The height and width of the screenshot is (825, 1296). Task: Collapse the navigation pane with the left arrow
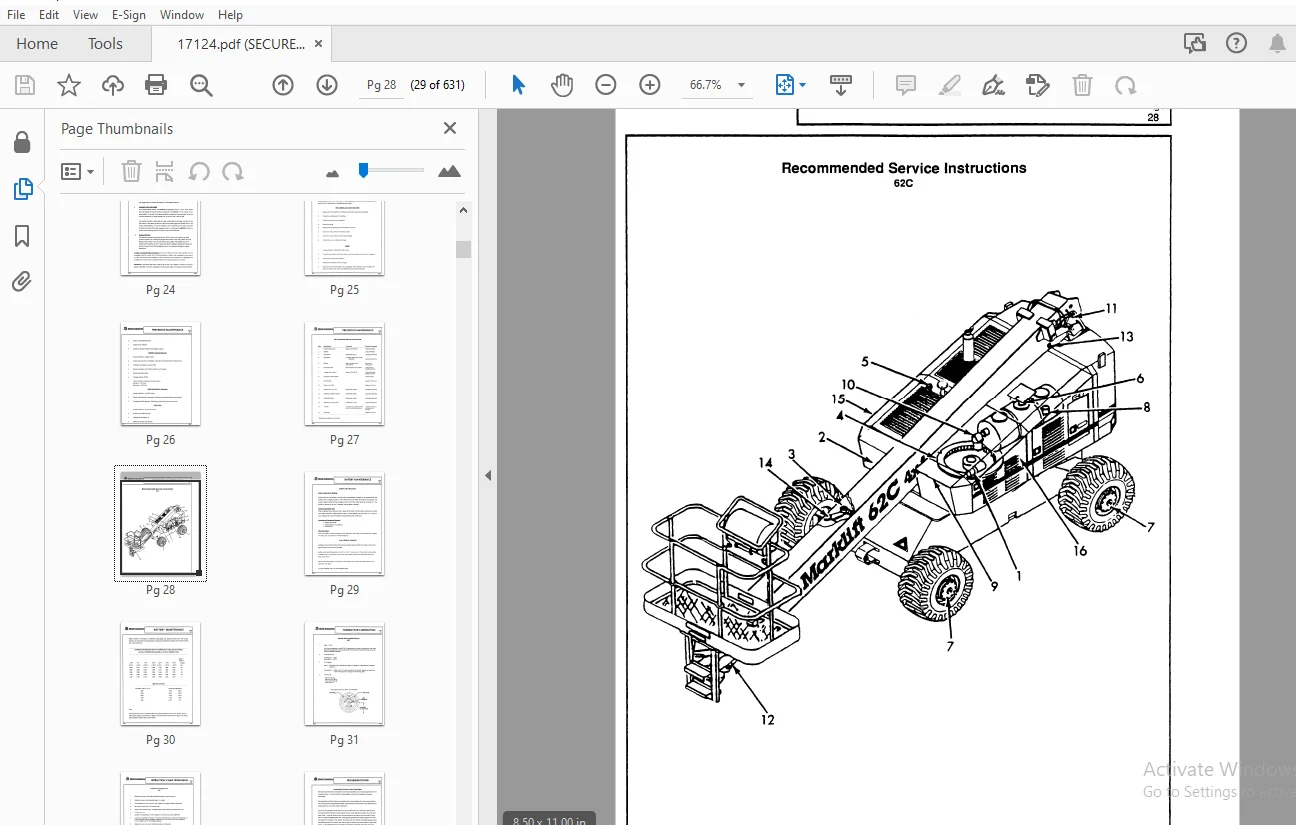(488, 476)
